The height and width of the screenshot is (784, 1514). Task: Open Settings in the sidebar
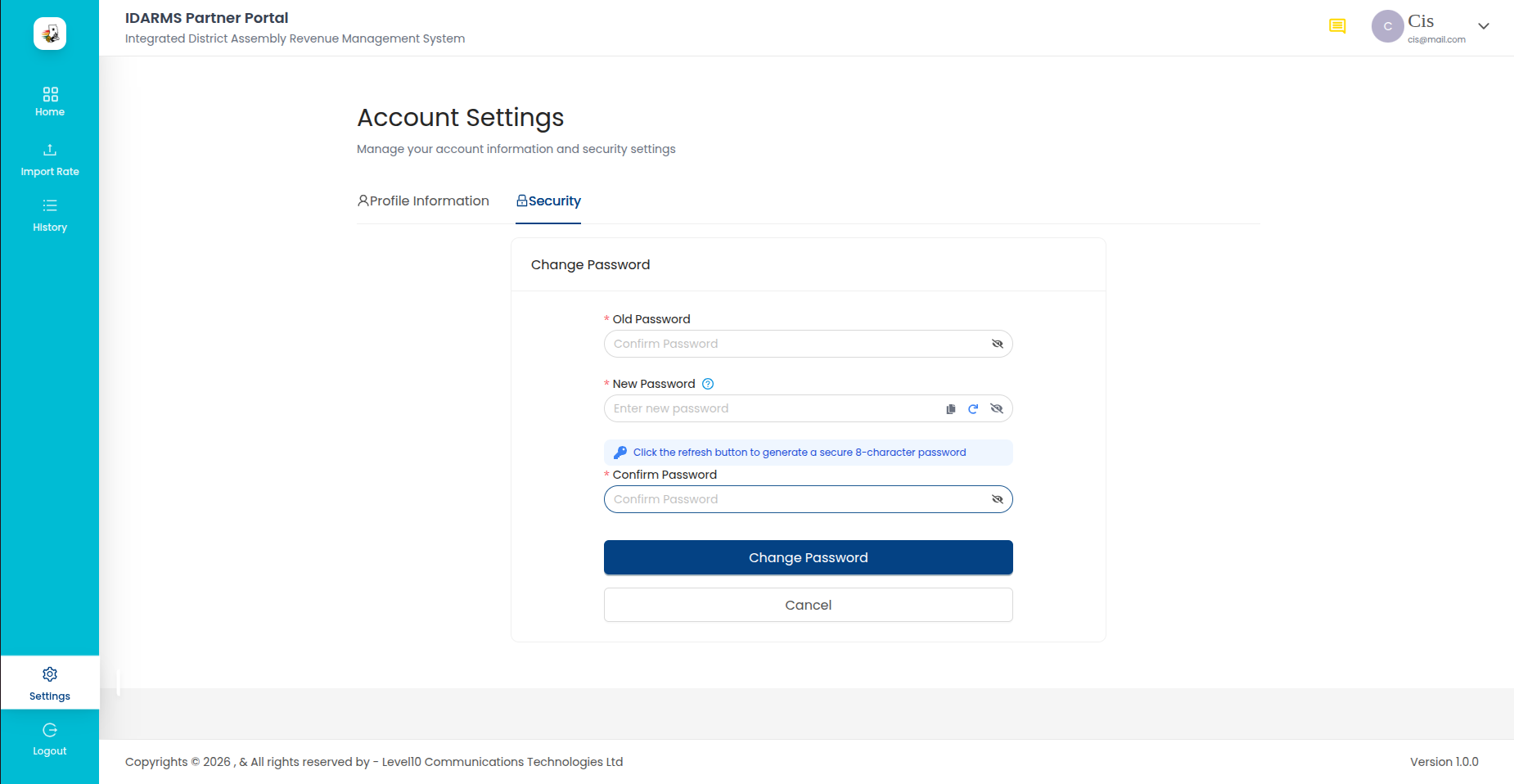point(50,683)
